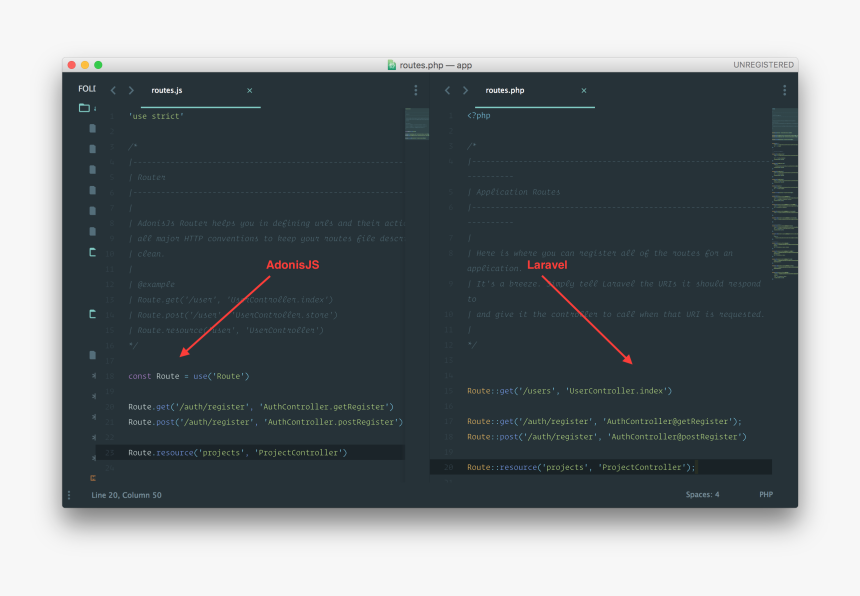Click the overflow dots icon in the status bar

pos(68,494)
